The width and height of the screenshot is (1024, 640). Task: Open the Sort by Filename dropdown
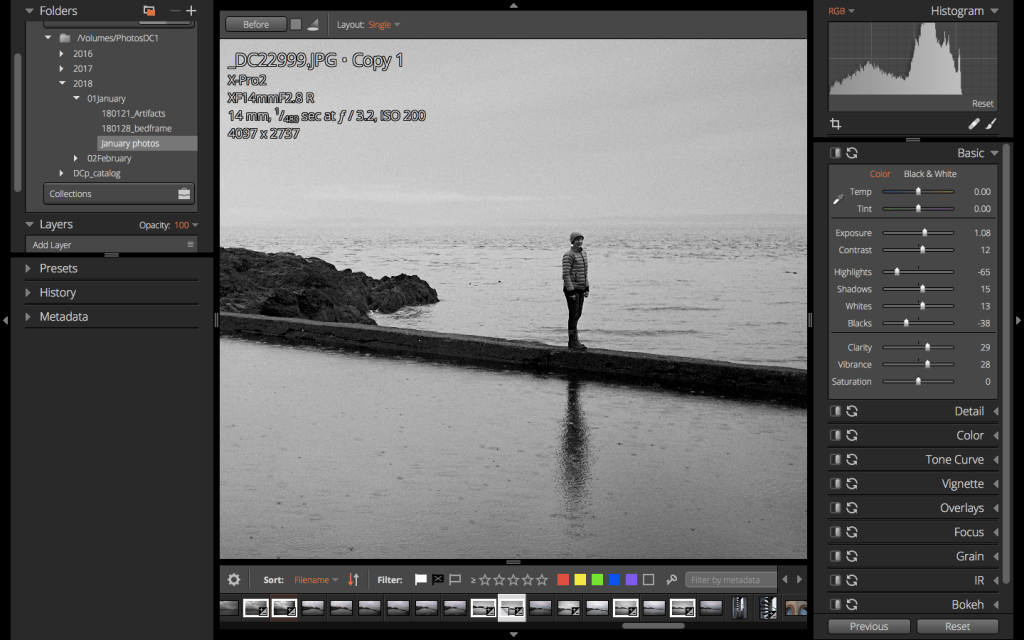(x=316, y=579)
